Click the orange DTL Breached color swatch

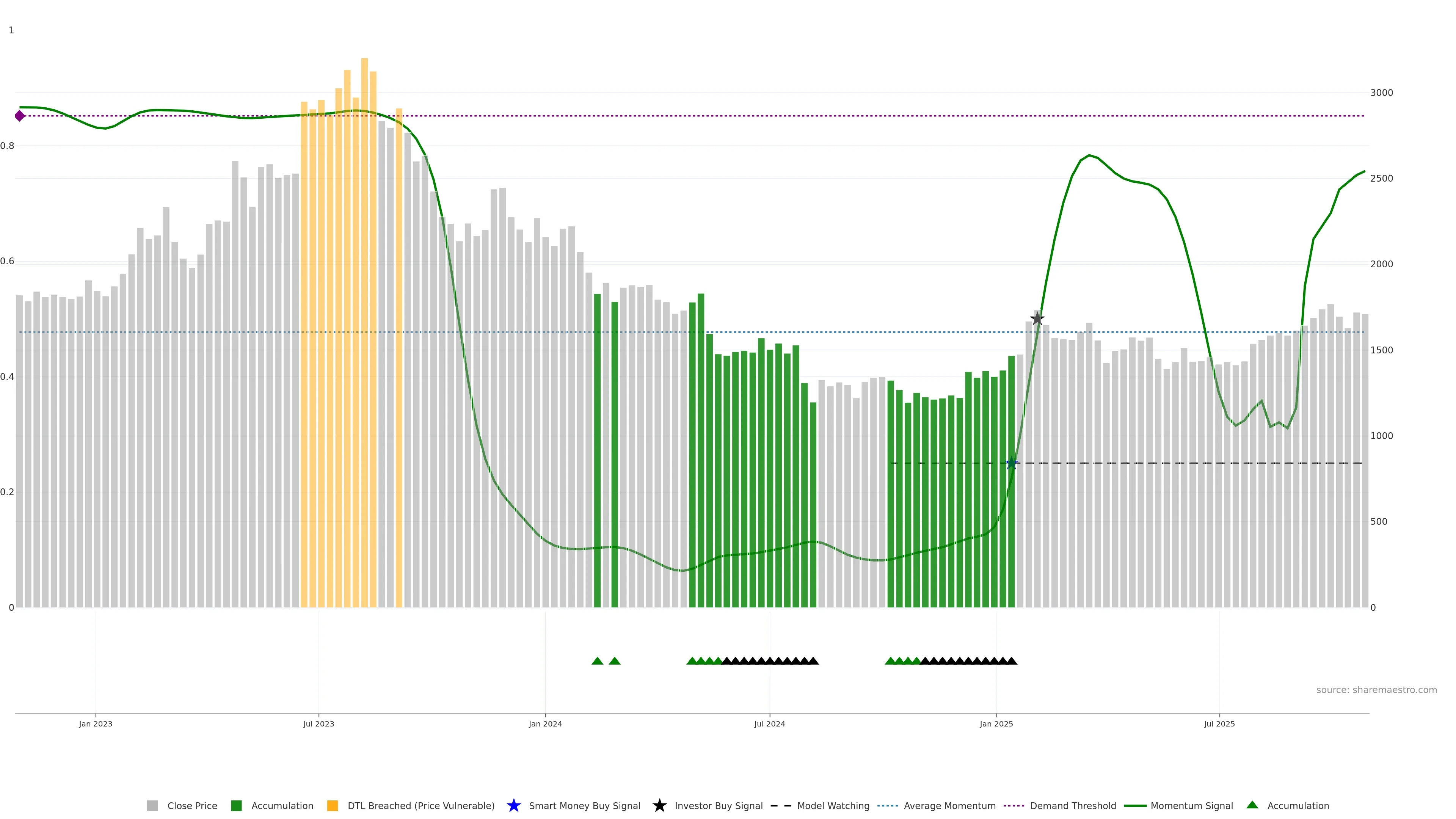[333, 805]
